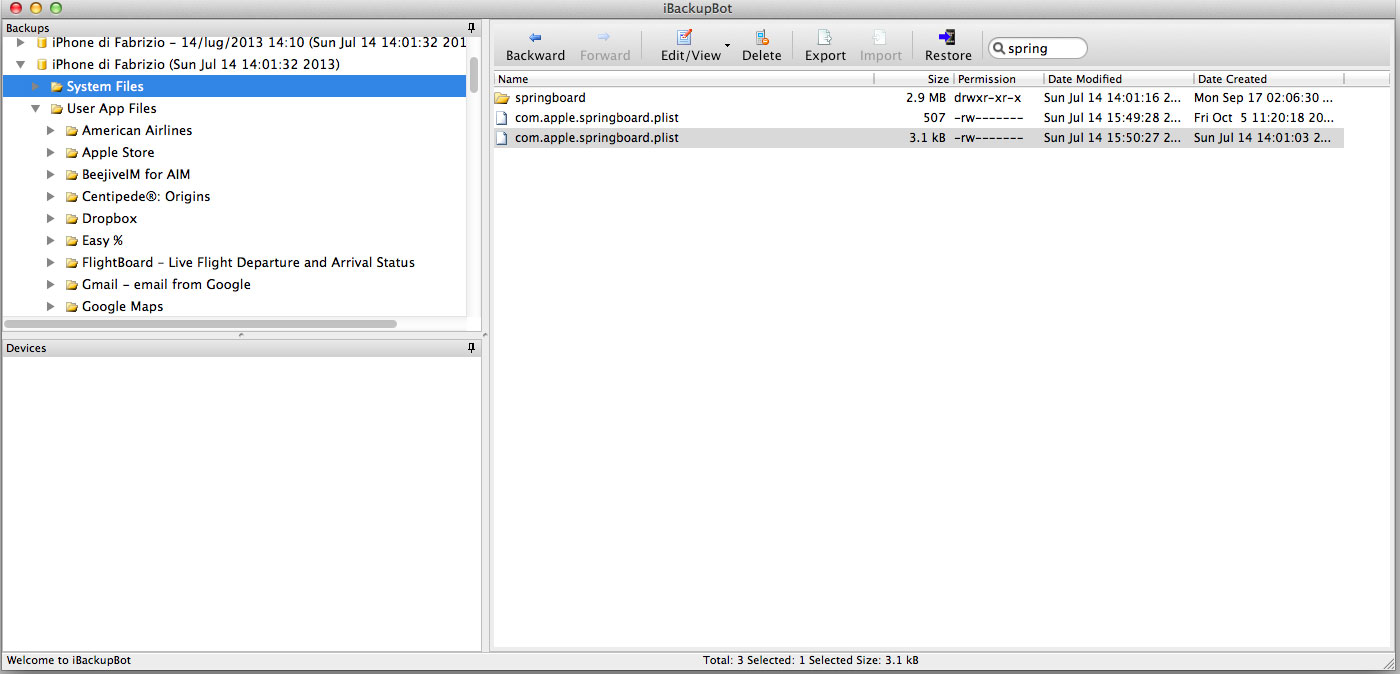This screenshot has width=1400, height=674.
Task: Expand the FlightBoard tree node
Action: tap(51, 262)
